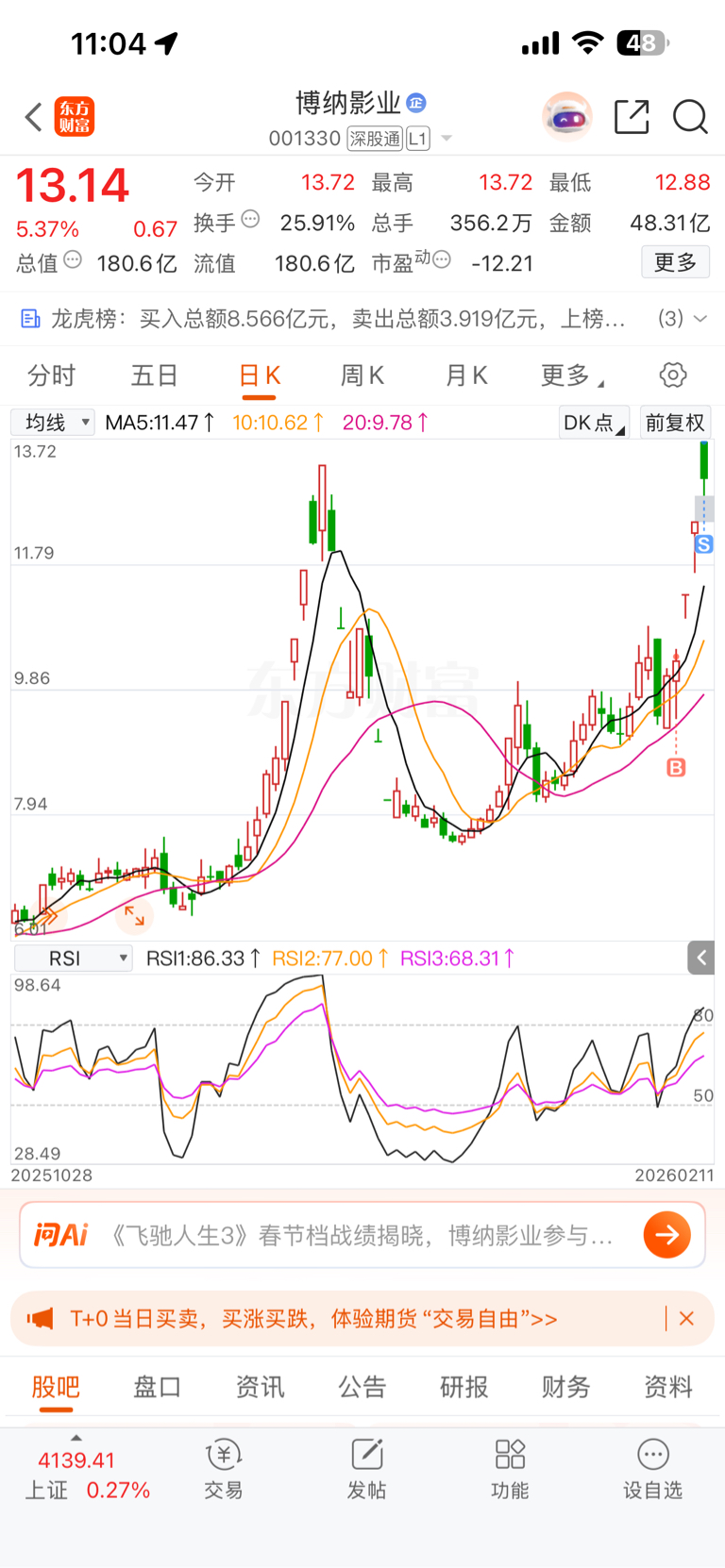Tap the B buy marker on chart
Viewport: 725px width, 1568px height.
676,768
